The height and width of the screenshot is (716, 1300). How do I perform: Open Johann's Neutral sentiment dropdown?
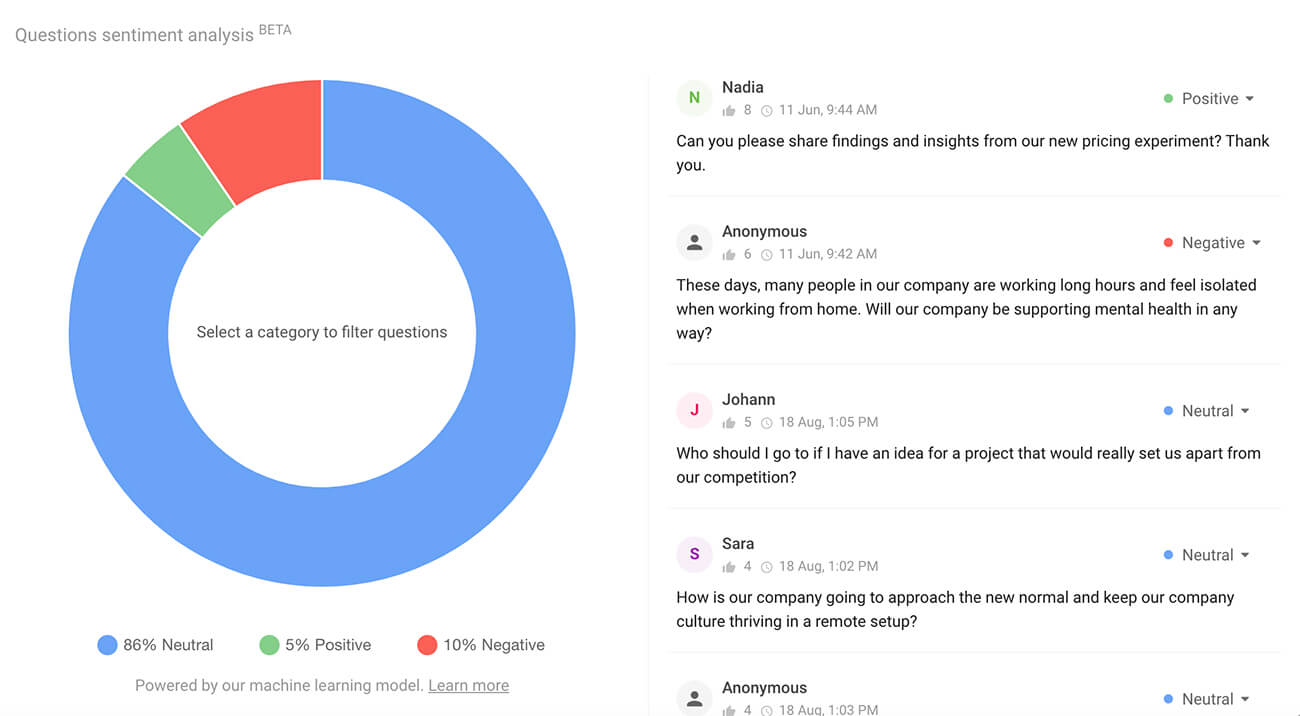(1208, 411)
